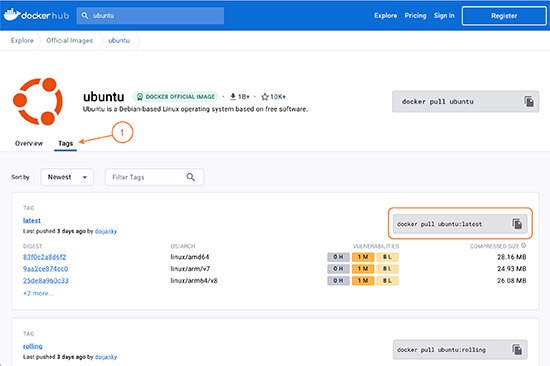Viewport: 550px width, 366px height.
Task: Click the 26.08 MB size value
Action: pos(512,281)
